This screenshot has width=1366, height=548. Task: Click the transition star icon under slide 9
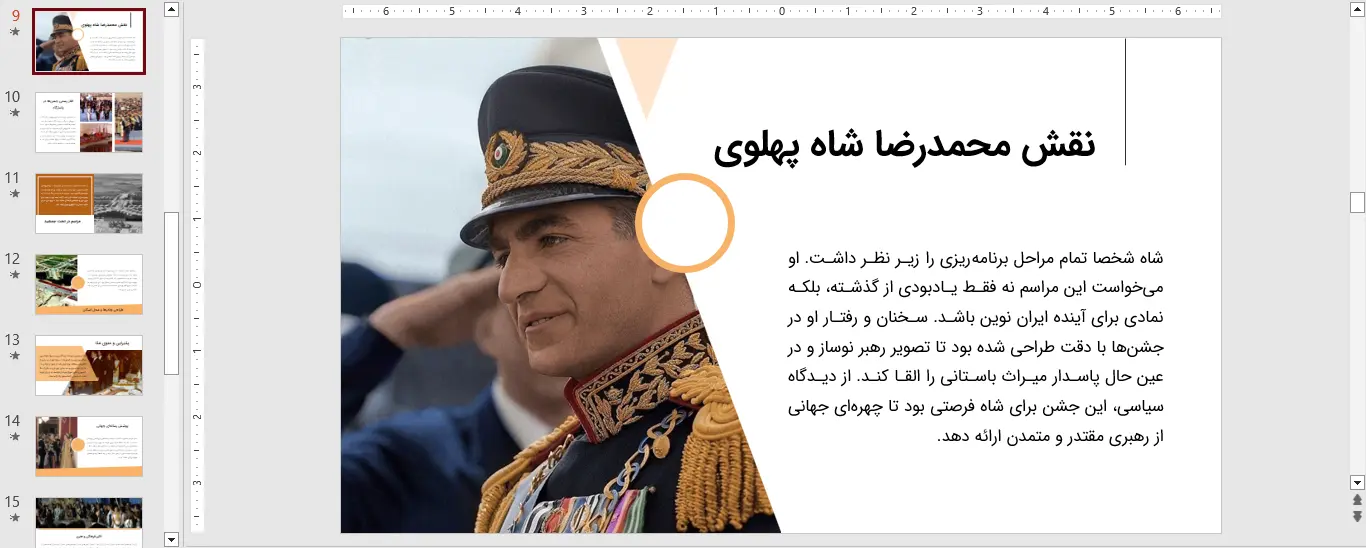click(14, 32)
